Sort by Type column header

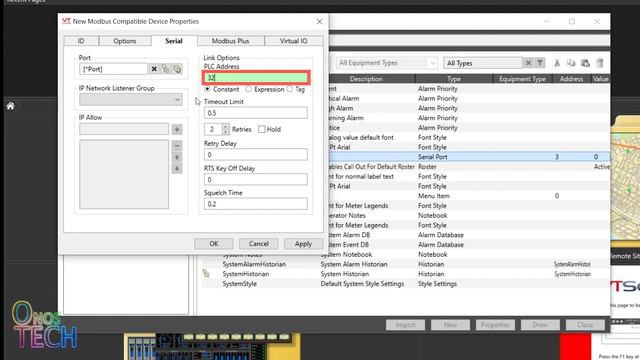click(454, 79)
